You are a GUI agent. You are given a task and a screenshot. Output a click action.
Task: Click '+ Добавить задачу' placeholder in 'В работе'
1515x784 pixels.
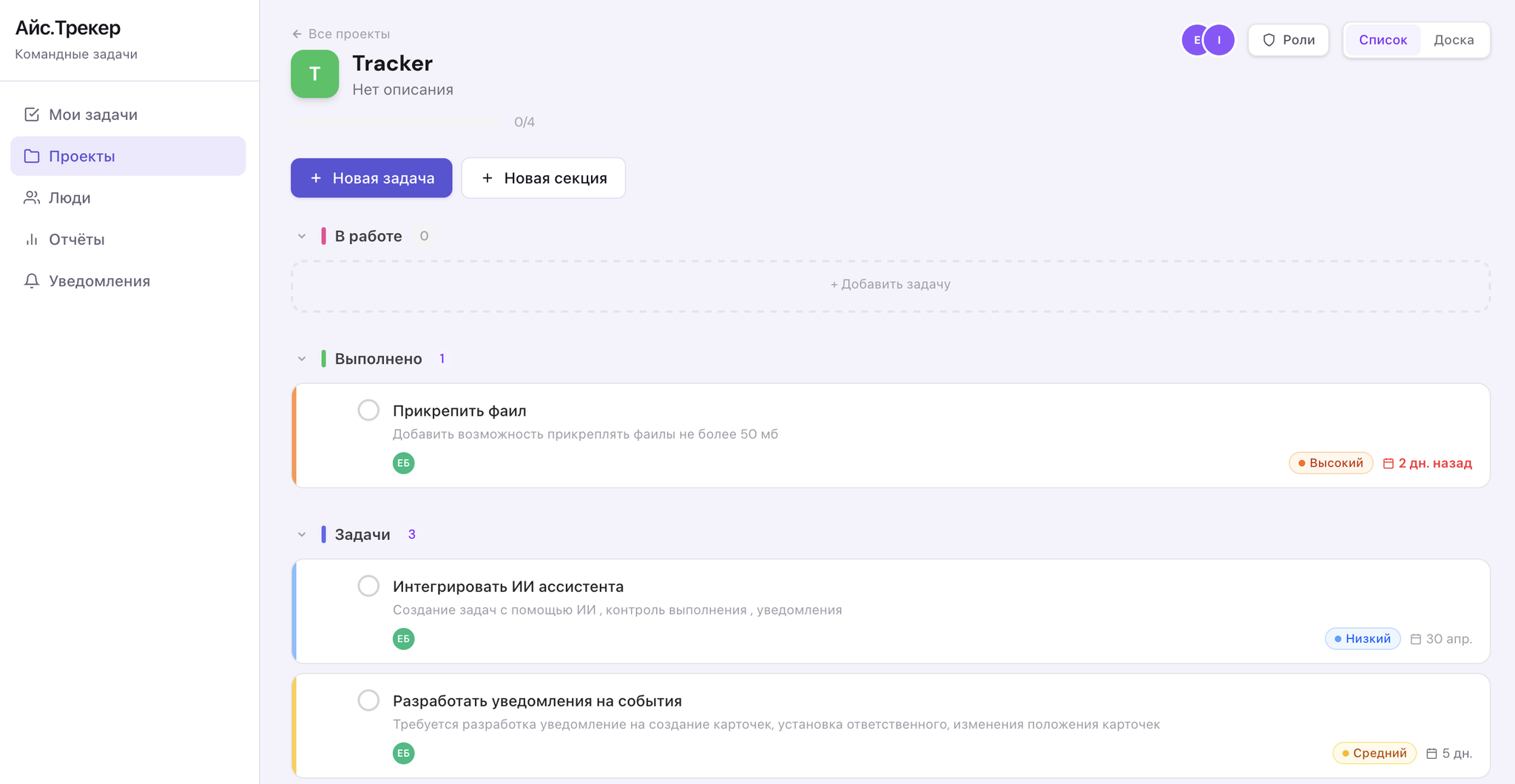point(890,285)
